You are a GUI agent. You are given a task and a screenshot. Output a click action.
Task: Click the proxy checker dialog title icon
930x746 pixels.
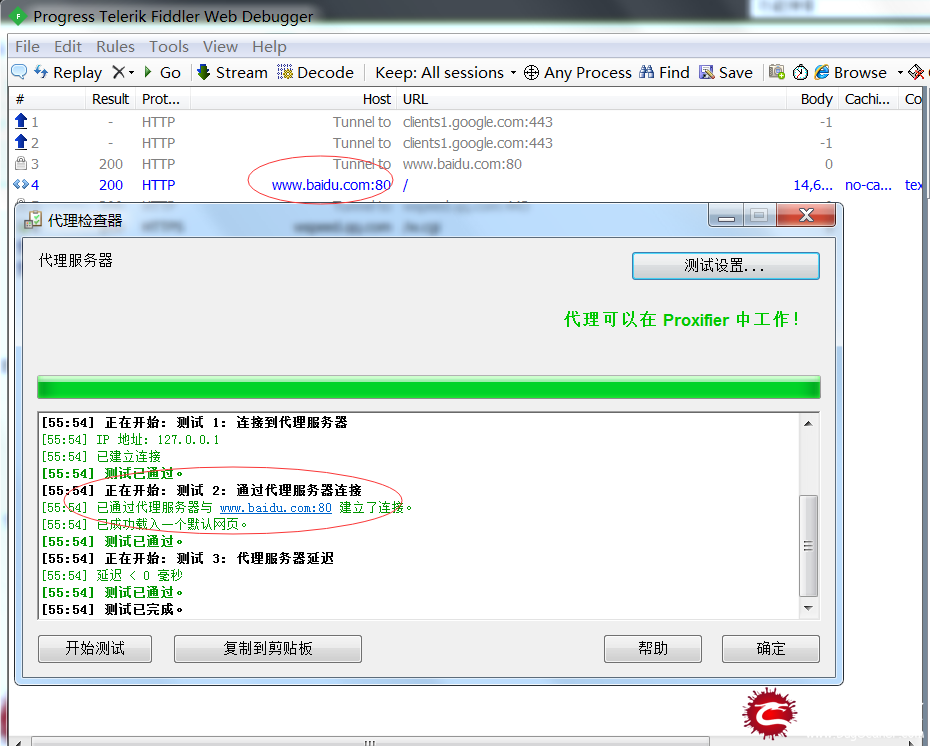coord(33,221)
